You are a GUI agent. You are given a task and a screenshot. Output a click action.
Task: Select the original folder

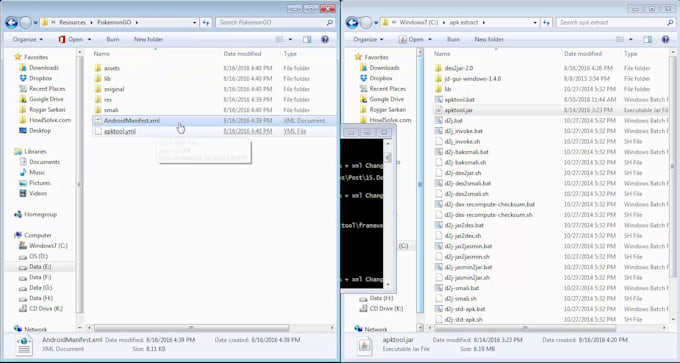114,89
